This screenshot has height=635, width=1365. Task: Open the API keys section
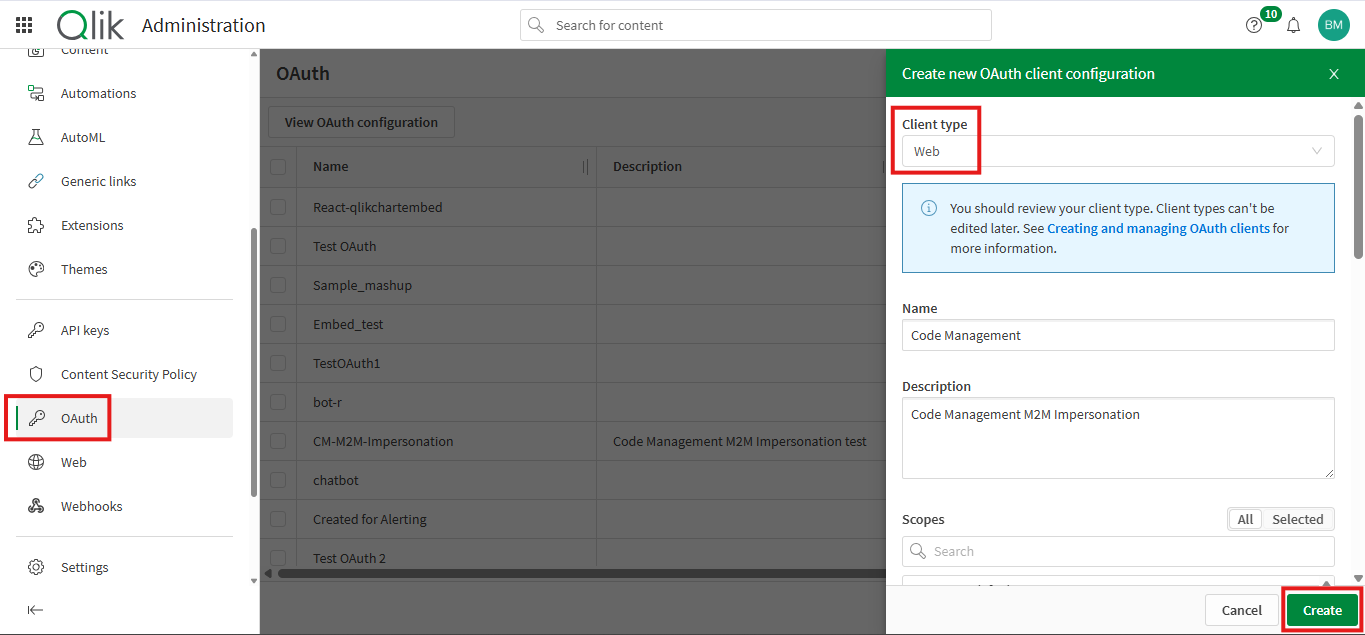coord(124,330)
